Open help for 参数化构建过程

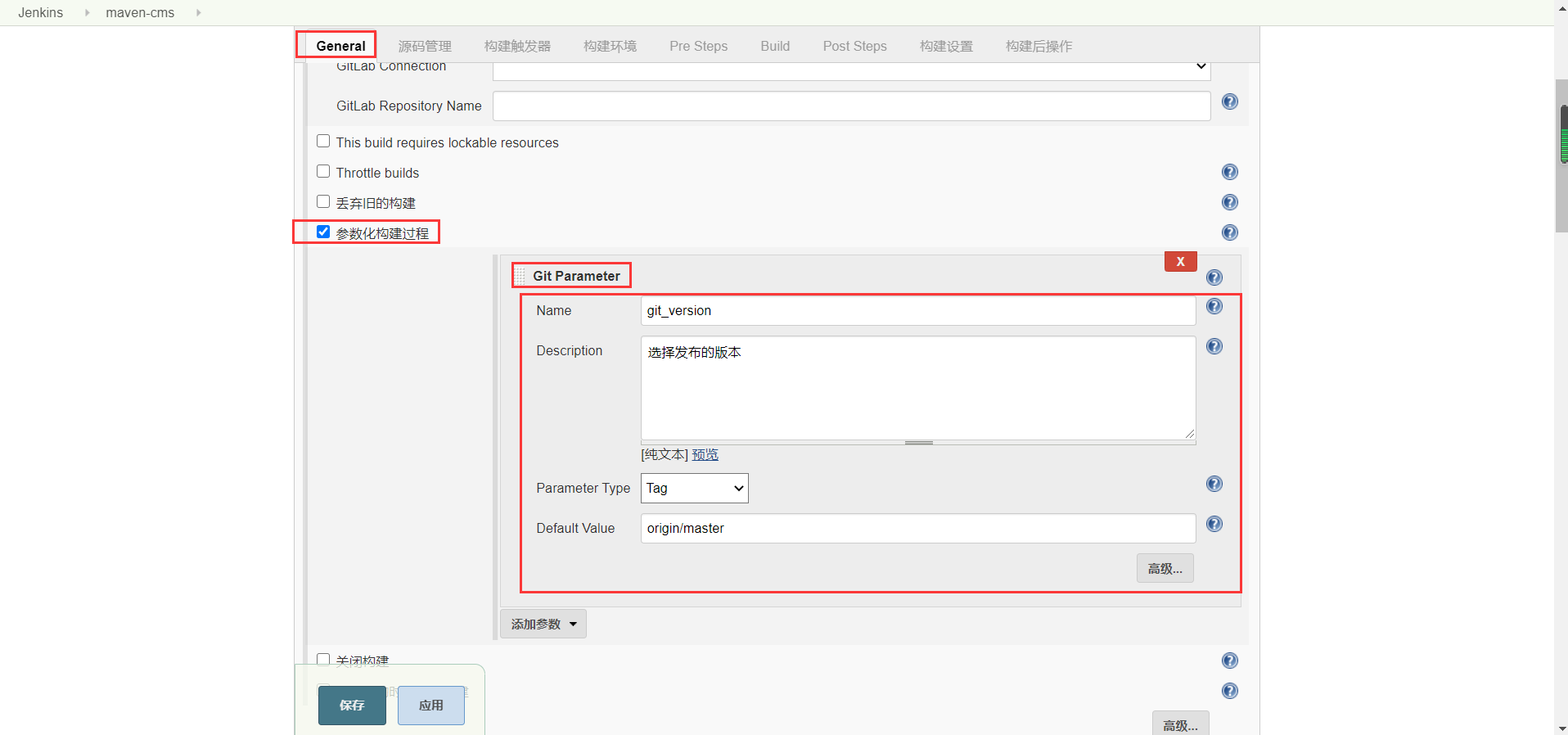coord(1229,232)
